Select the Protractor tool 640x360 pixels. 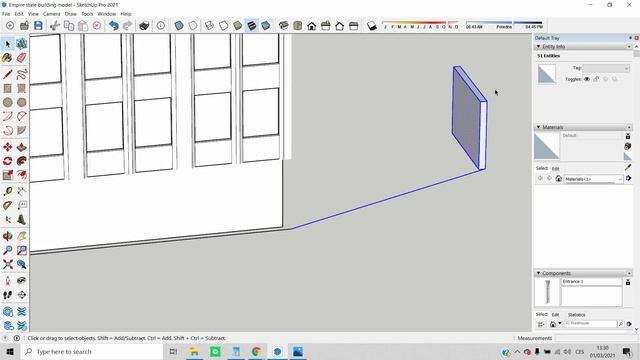click(8, 205)
